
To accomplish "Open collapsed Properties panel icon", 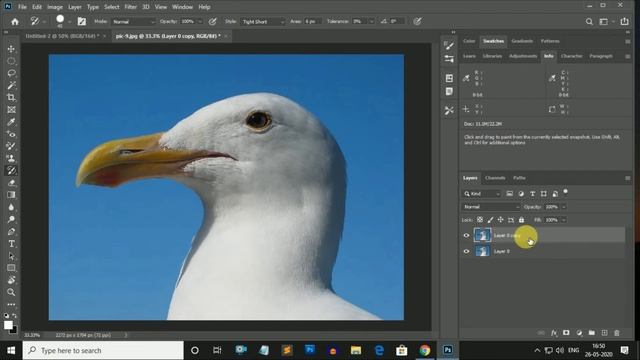I will (x=449, y=78).
